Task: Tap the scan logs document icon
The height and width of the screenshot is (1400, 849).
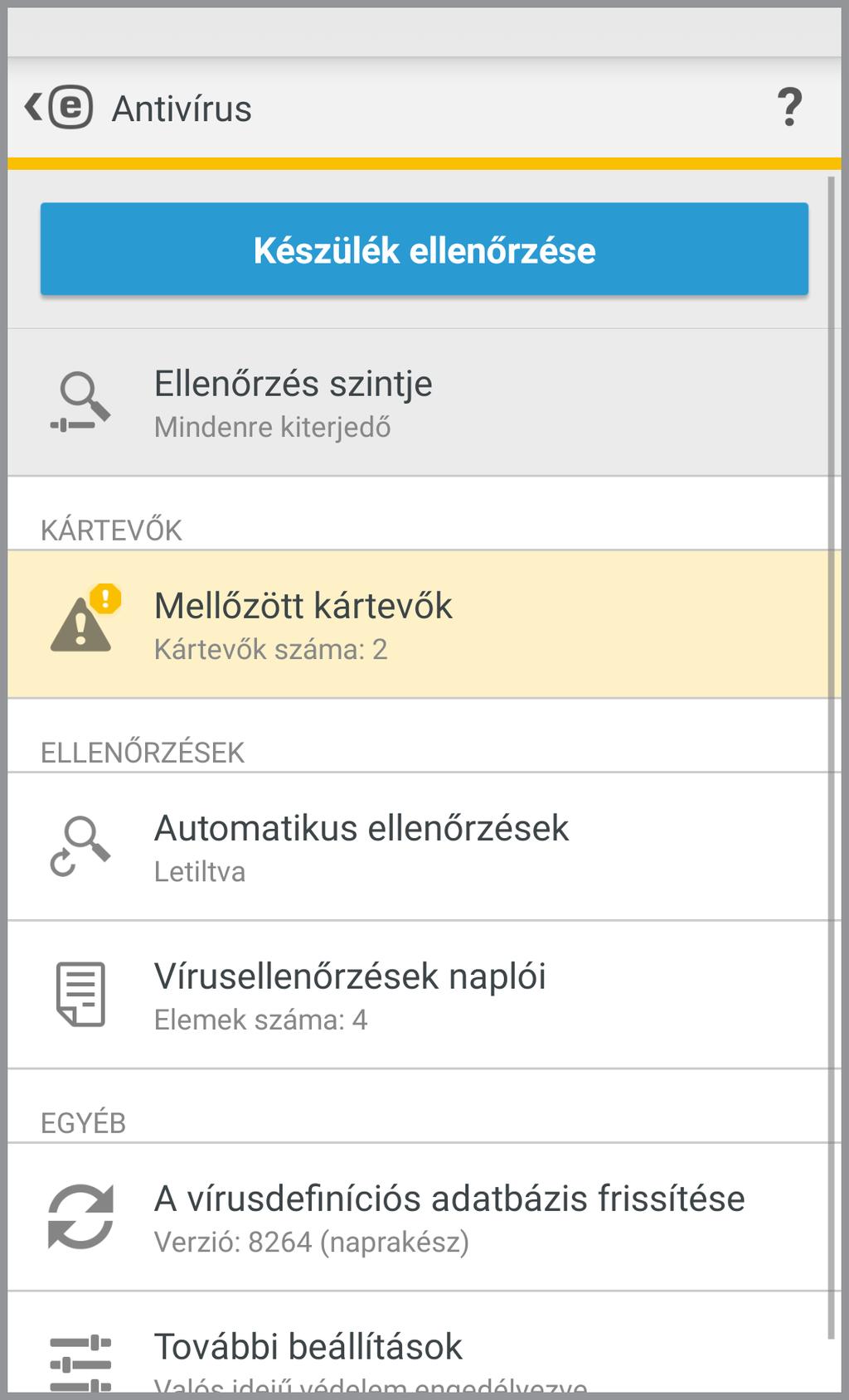Action: pos(80,994)
